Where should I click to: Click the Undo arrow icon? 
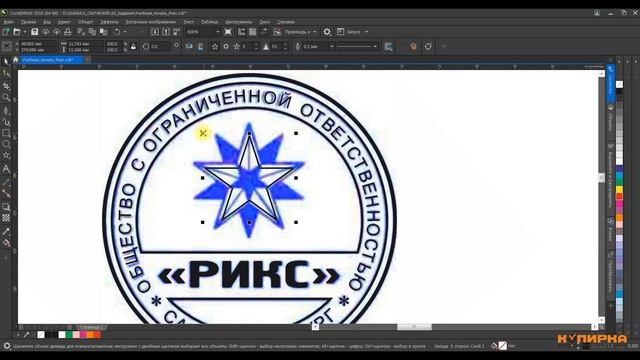click(x=117, y=31)
